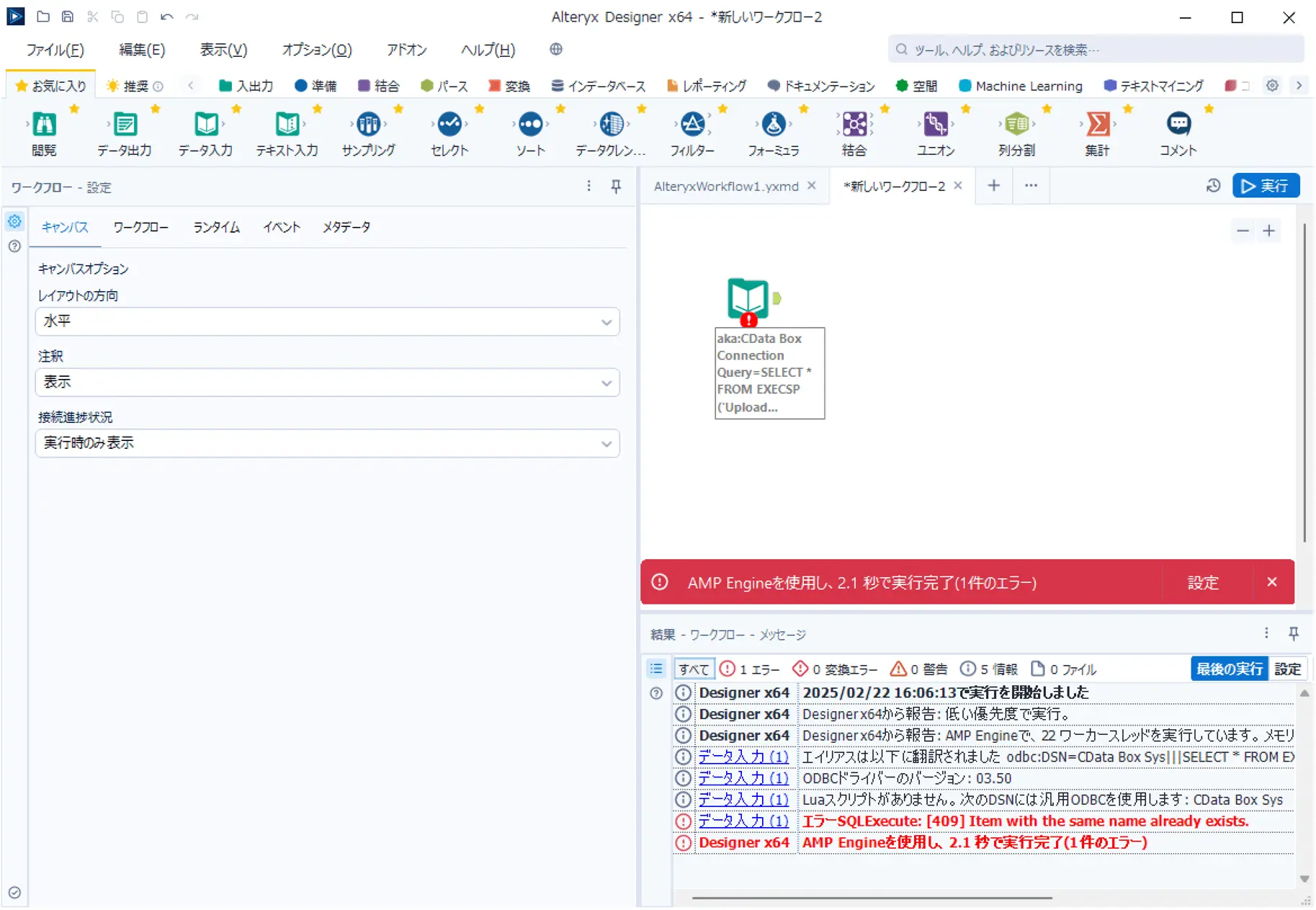This screenshot has width=1316, height=910.
Task: Select the フォーミュラ tool icon
Action: click(x=774, y=125)
